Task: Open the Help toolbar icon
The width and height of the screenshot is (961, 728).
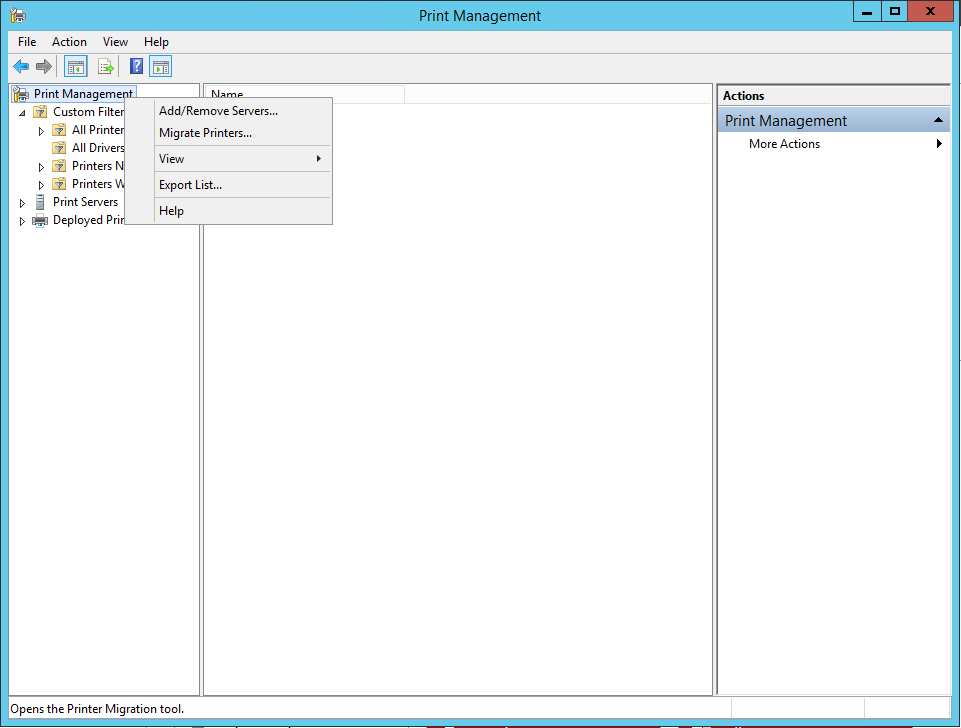Action: coord(136,66)
